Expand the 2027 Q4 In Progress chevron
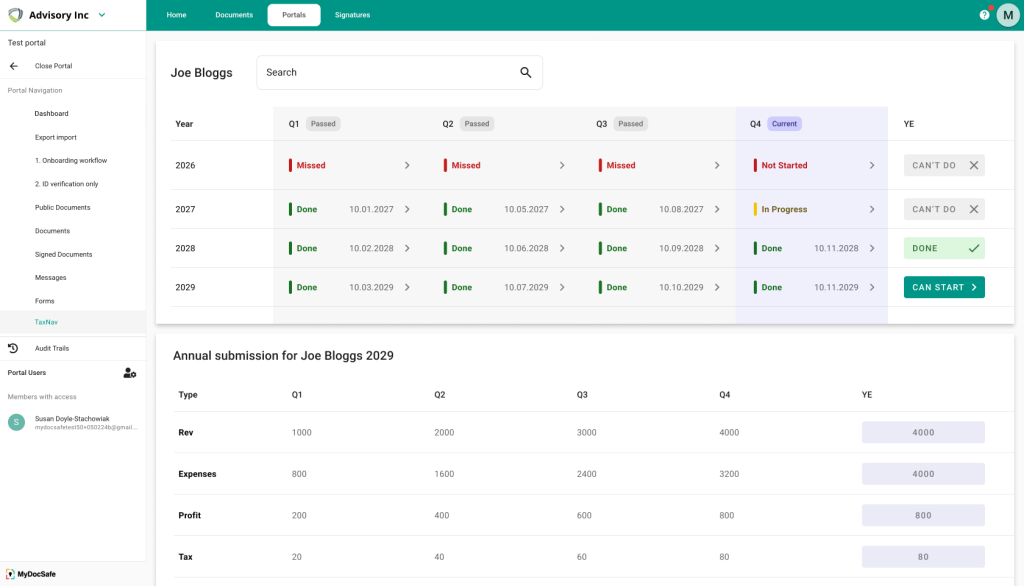This screenshot has width=1024, height=586. pos(872,210)
